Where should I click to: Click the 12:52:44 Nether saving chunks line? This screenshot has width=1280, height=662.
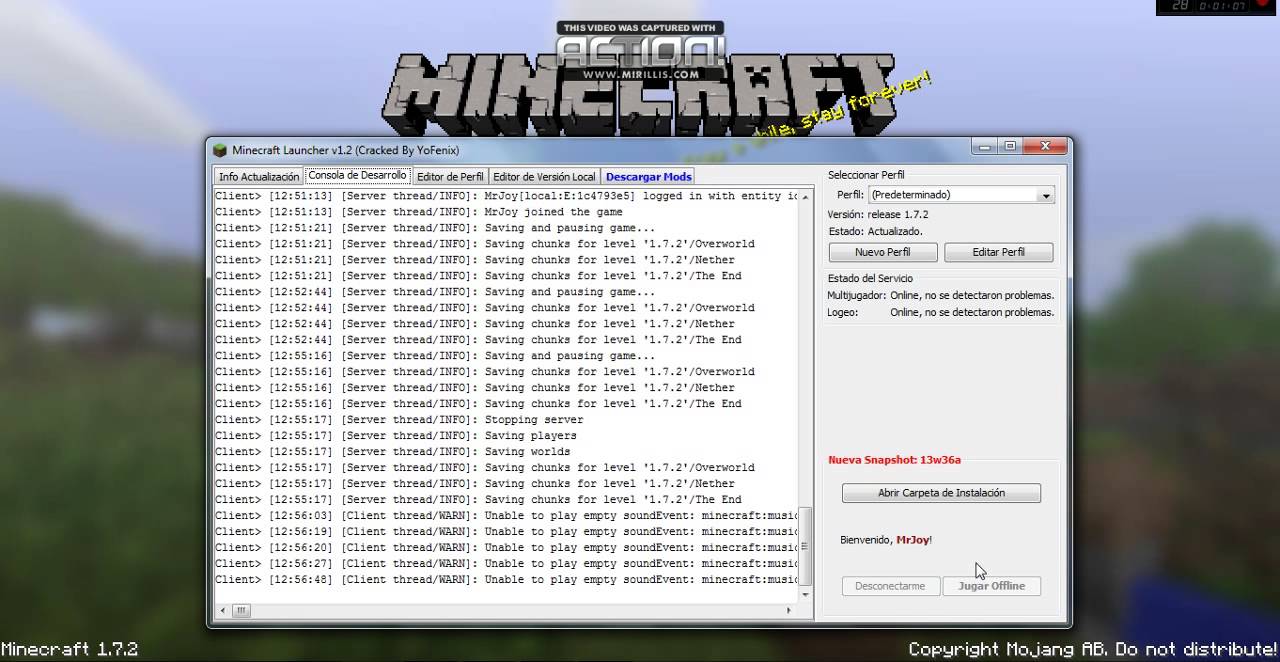pyautogui.click(x=475, y=324)
